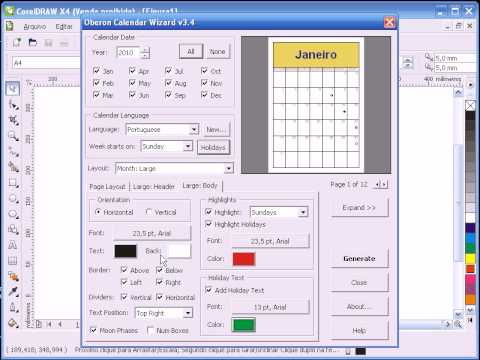Click the Save toolbar icon
Viewport: 480px width, 360px height.
coord(49,43)
